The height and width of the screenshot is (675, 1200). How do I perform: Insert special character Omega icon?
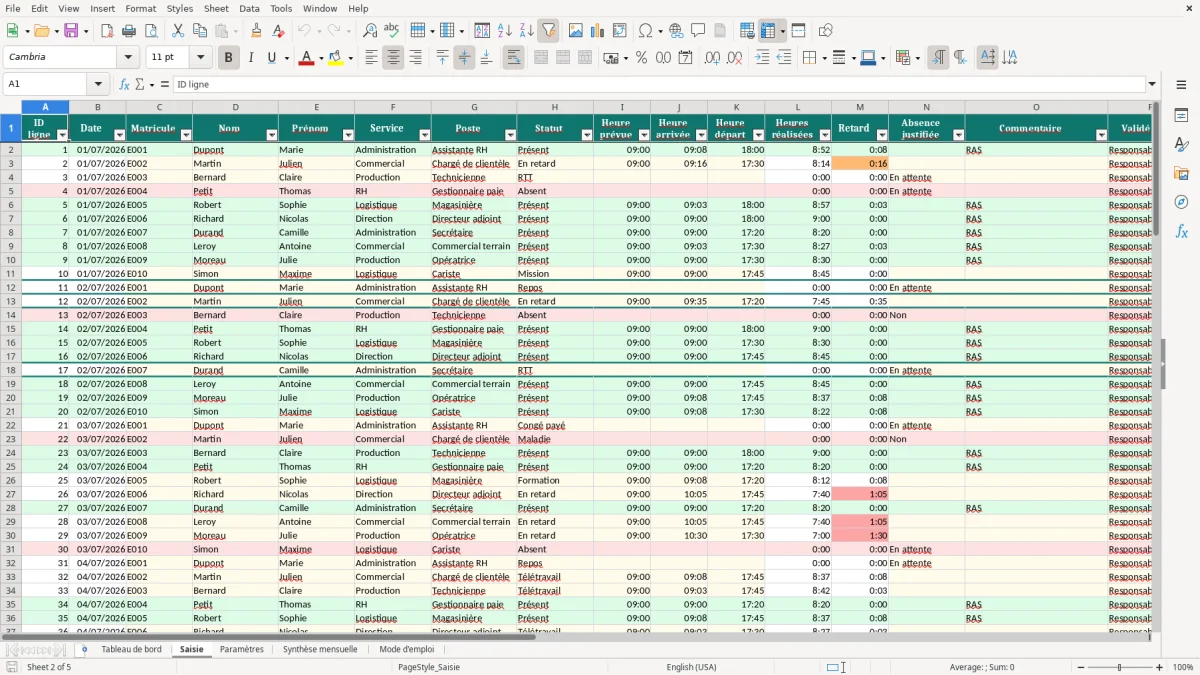[x=645, y=31]
